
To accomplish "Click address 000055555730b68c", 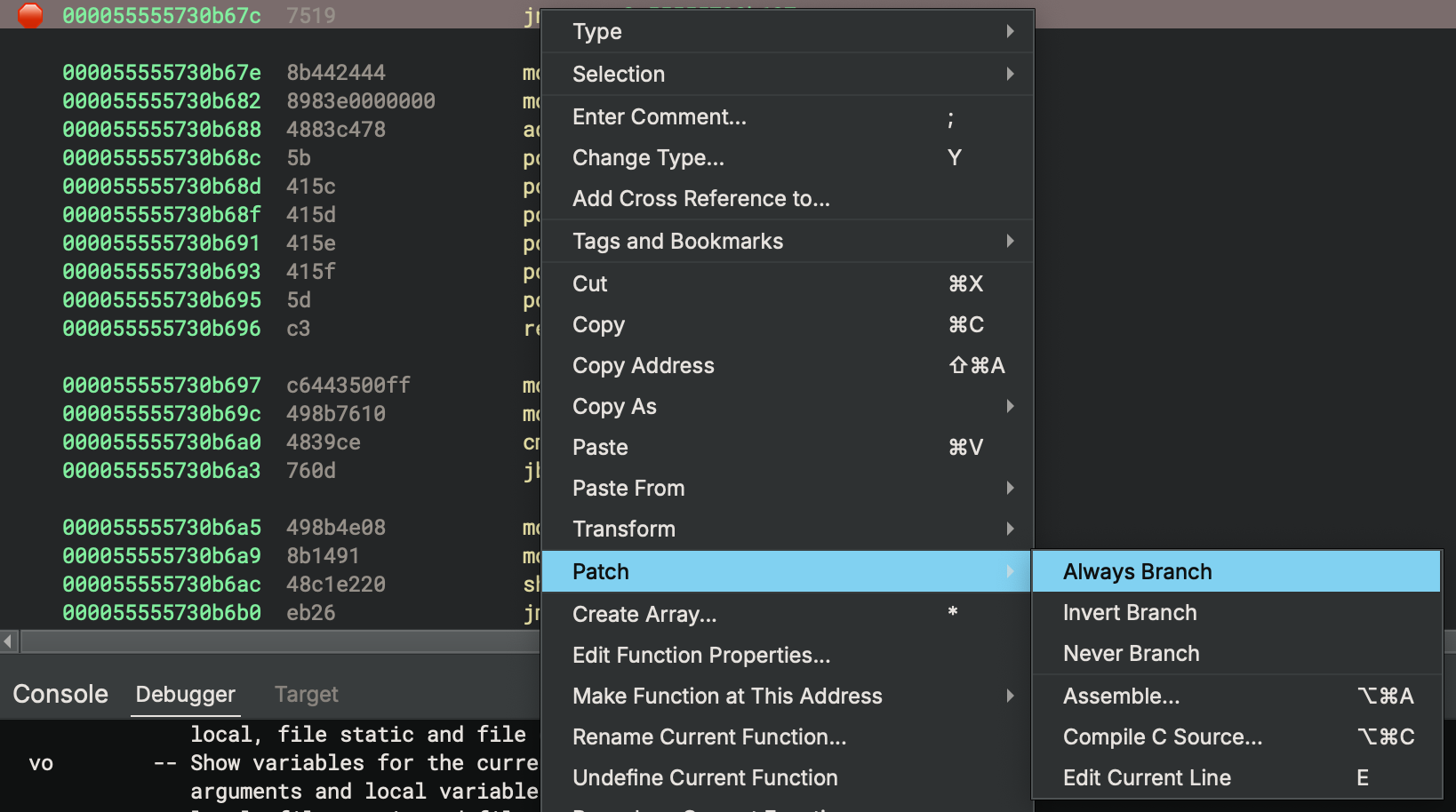I will pos(162,158).
